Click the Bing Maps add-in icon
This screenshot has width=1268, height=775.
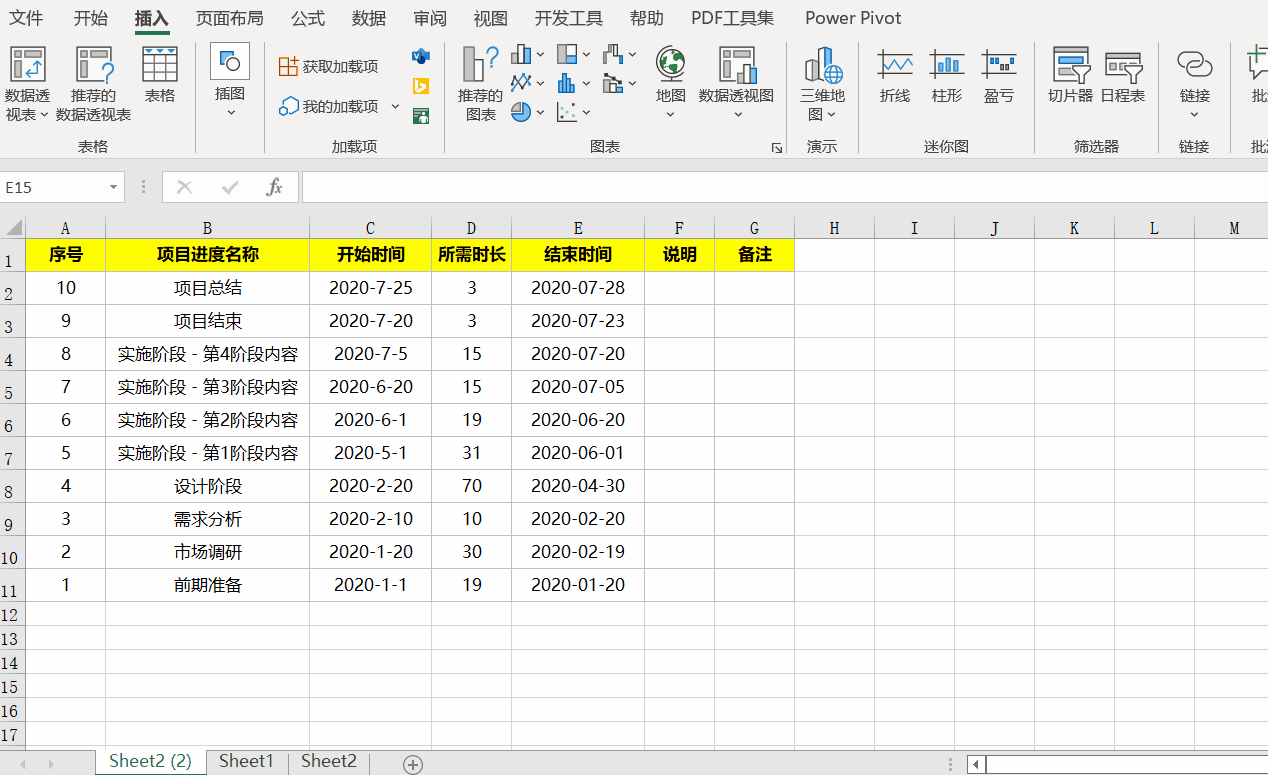pyautogui.click(x=421, y=86)
